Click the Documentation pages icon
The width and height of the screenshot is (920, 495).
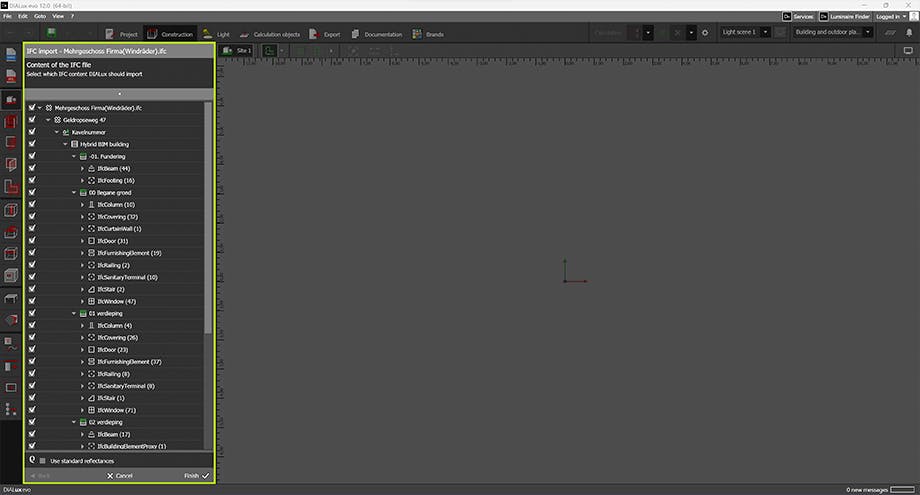[x=355, y=34]
